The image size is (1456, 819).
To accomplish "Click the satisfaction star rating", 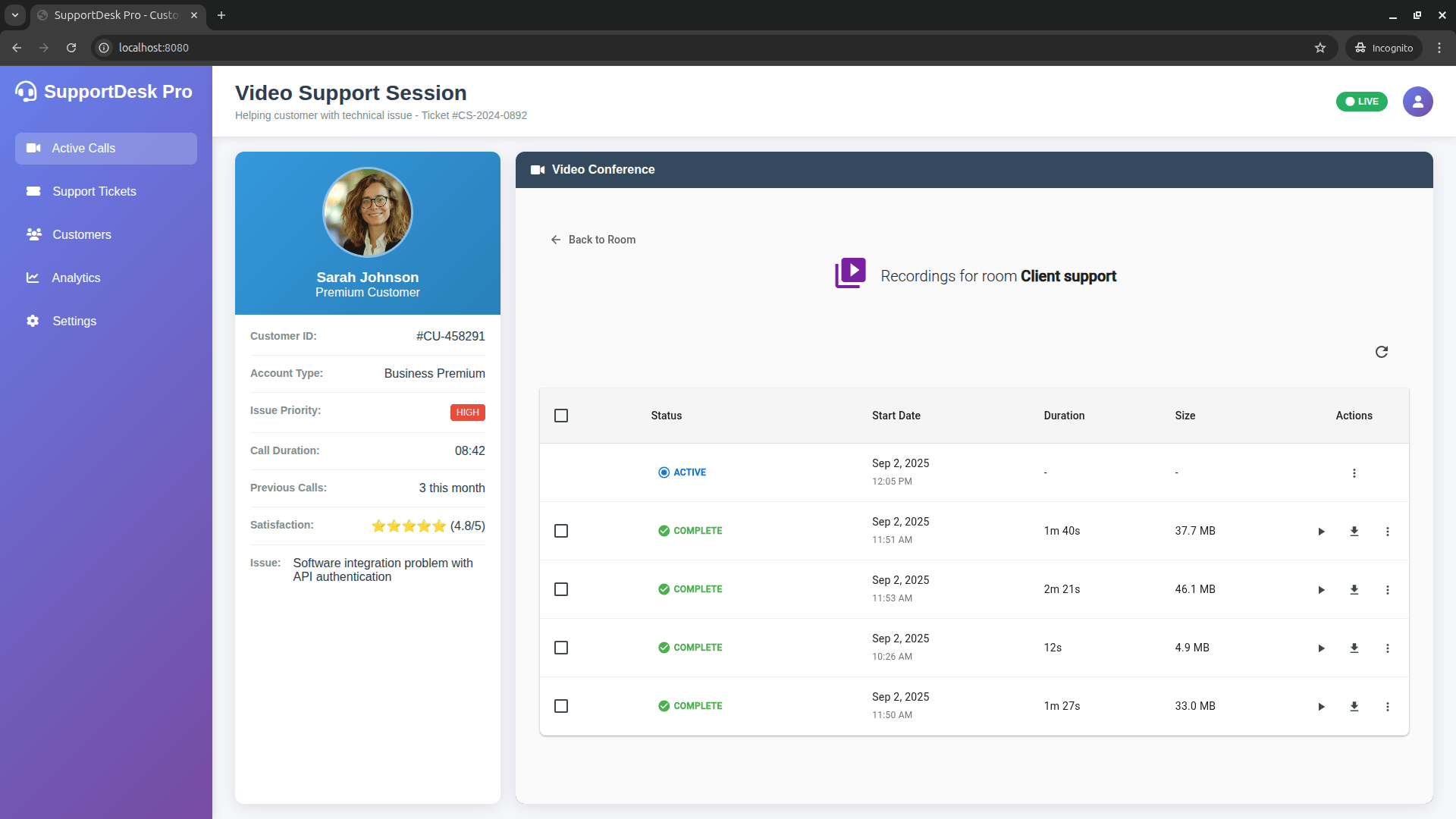I will [x=409, y=526].
